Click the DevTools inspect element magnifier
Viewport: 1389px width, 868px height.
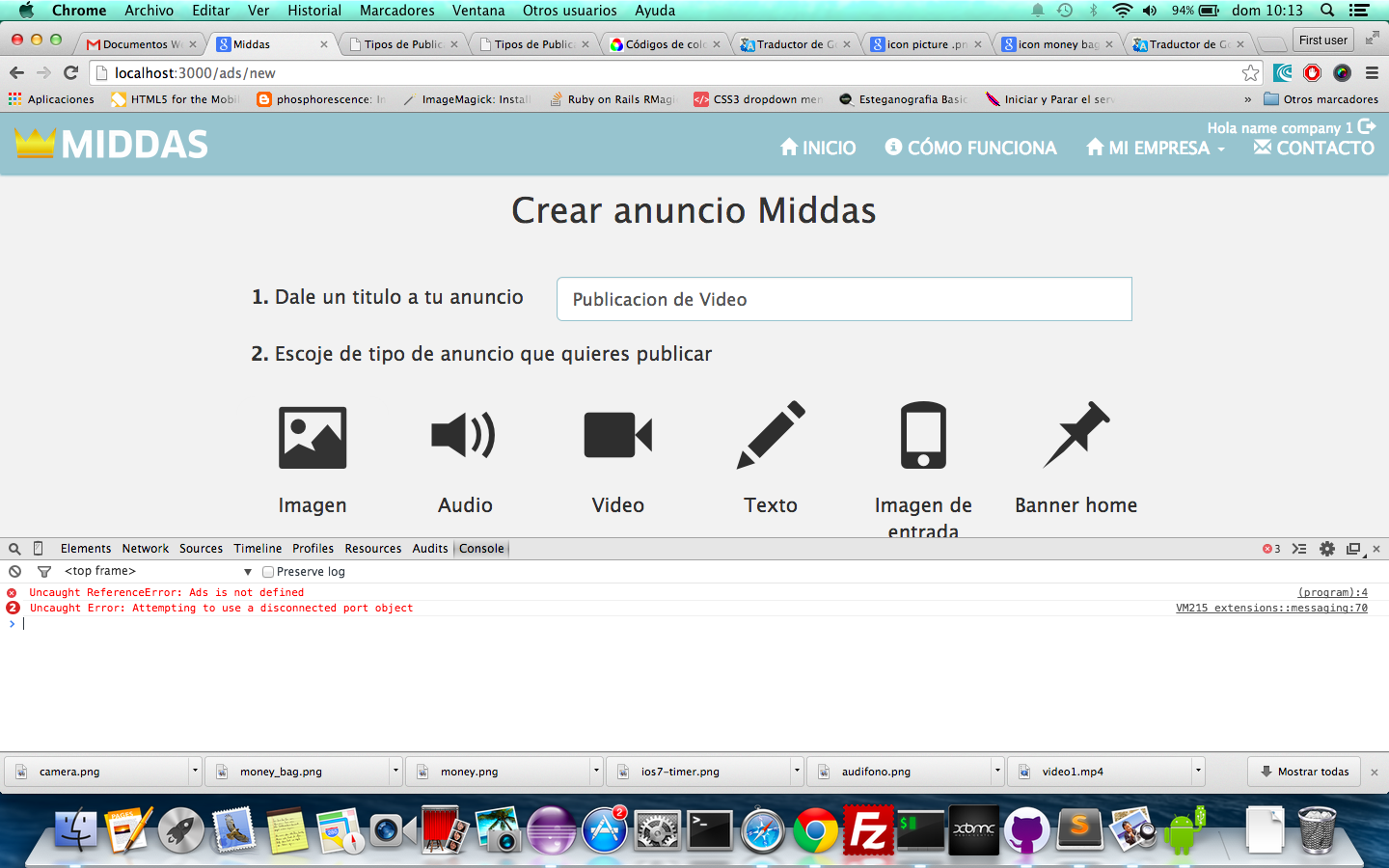[x=14, y=549]
